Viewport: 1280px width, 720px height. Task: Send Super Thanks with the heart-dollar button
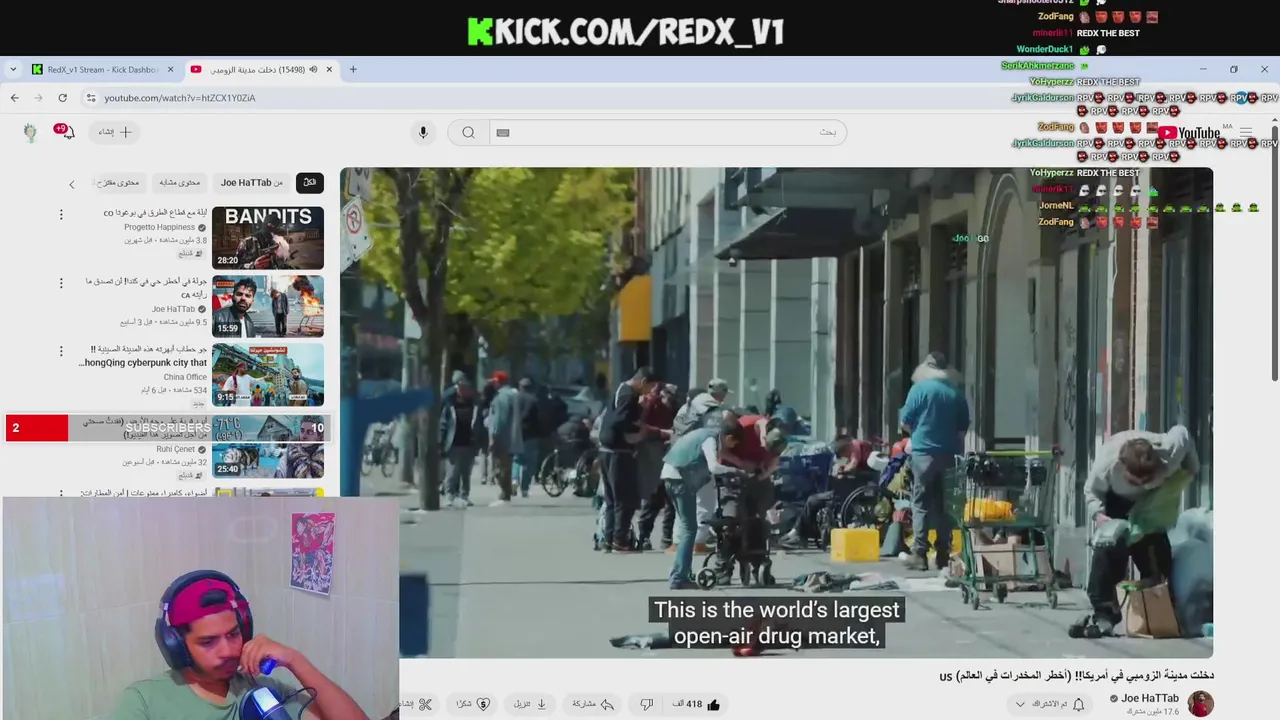point(473,704)
